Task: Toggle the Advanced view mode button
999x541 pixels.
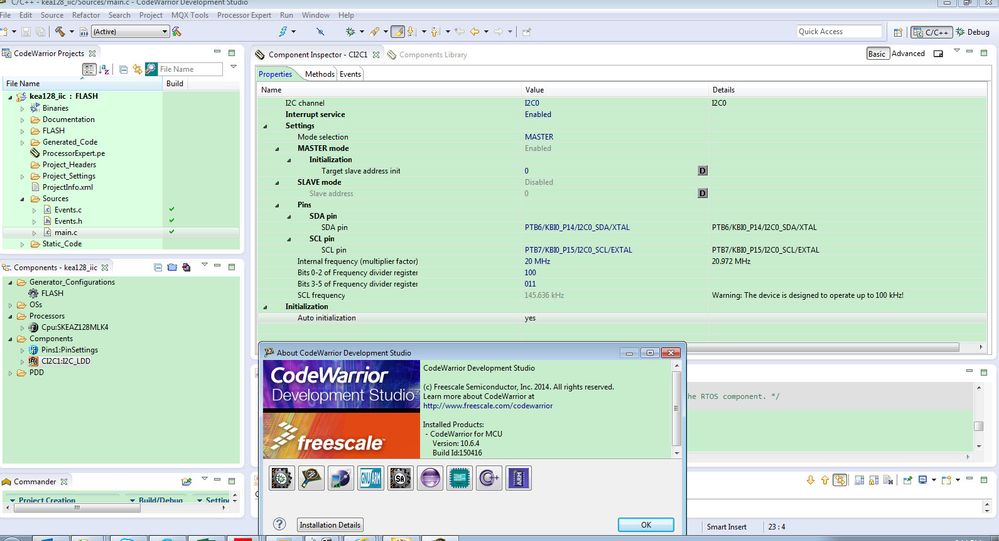Action: tap(908, 54)
